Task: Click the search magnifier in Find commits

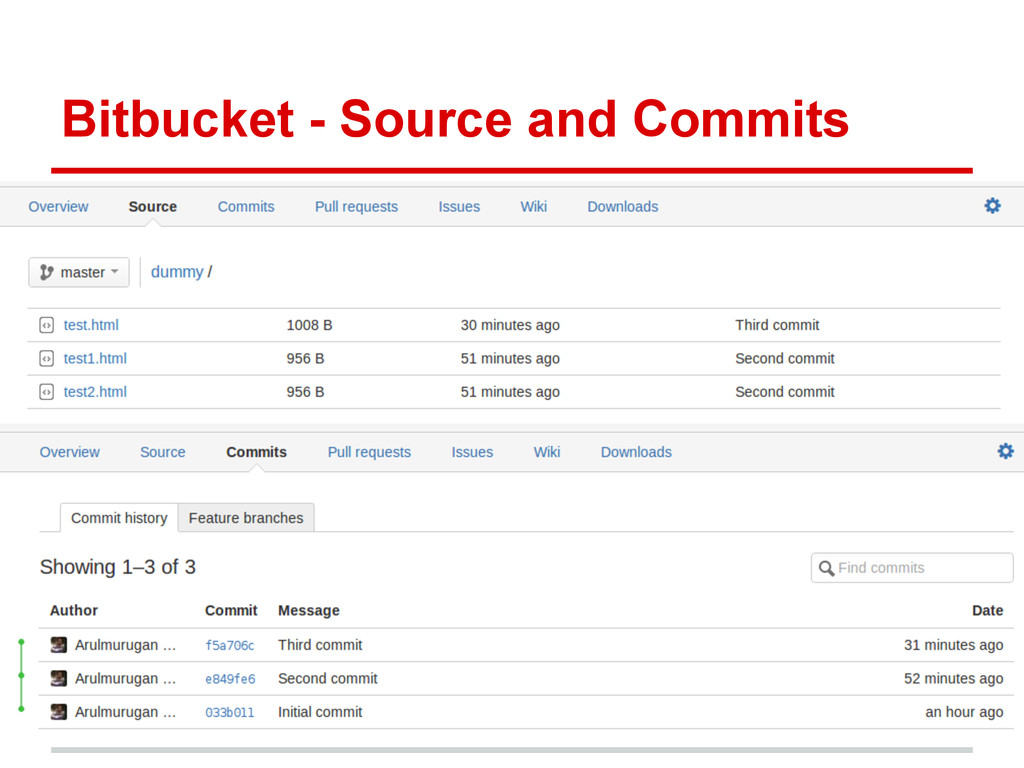Action: point(826,568)
